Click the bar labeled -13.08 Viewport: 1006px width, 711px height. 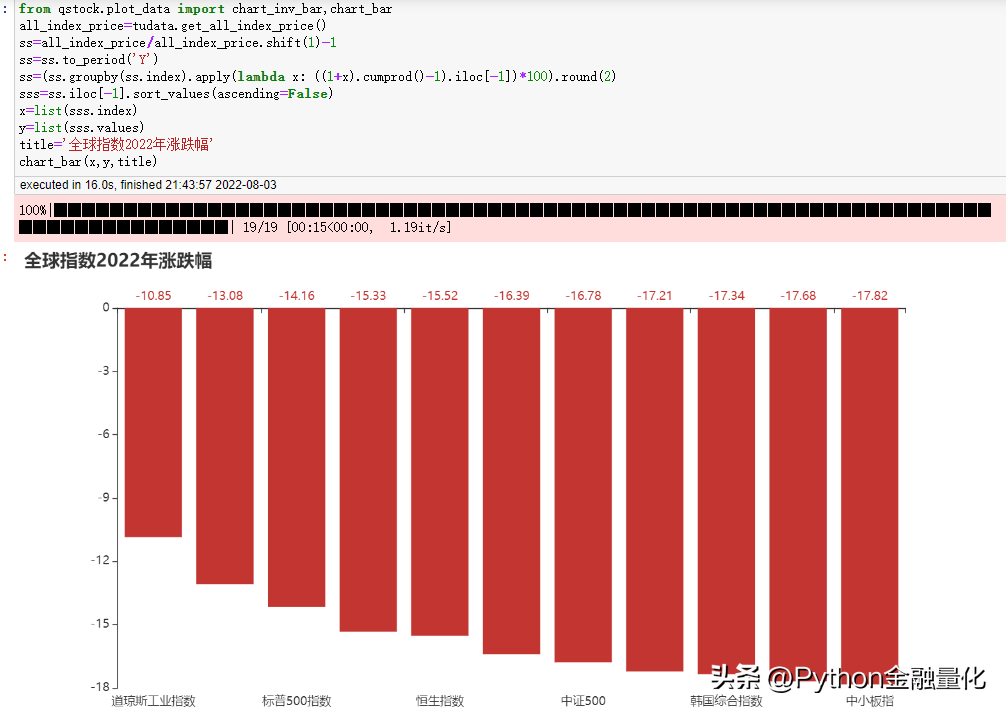(225, 446)
